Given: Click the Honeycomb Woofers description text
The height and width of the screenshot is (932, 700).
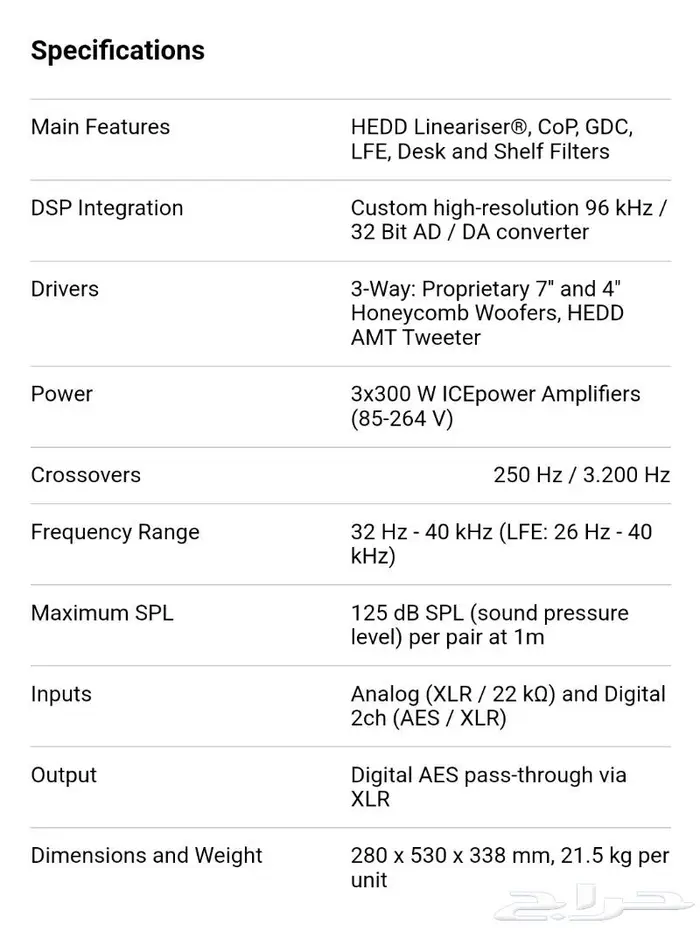Looking at the screenshot, I should 487,313.
